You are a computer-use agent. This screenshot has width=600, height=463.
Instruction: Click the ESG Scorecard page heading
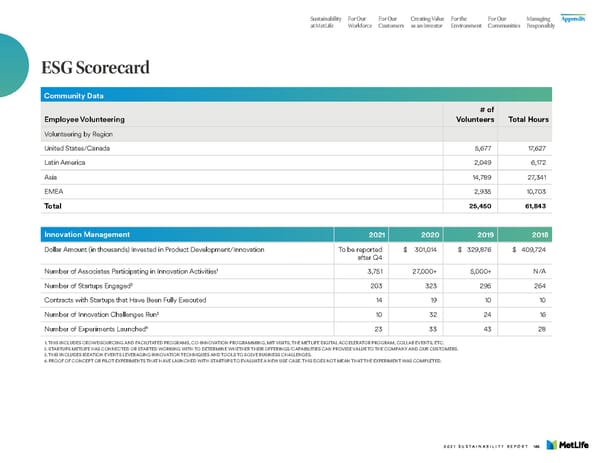point(95,67)
